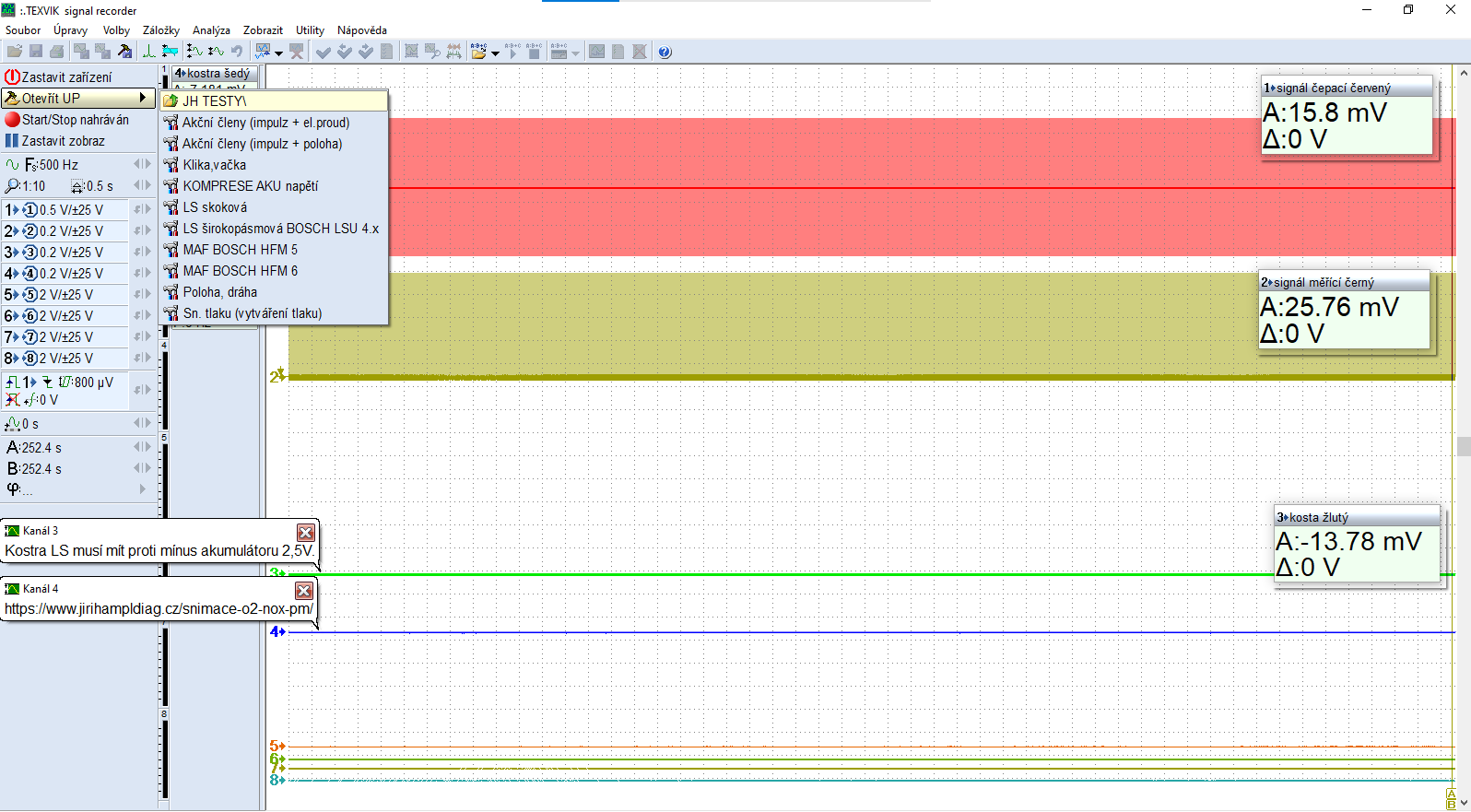The height and width of the screenshot is (812, 1471).
Task: Close the Kanál 4 note popup
Action: pos(304,591)
